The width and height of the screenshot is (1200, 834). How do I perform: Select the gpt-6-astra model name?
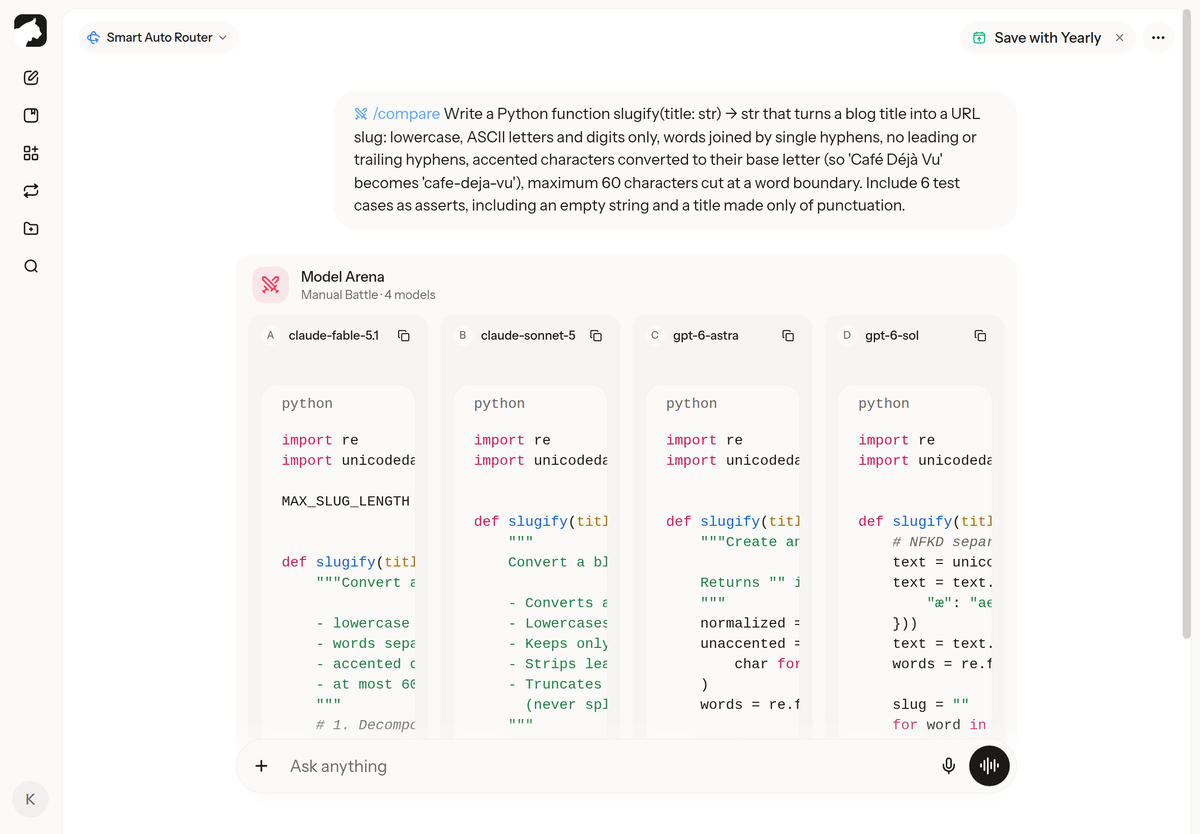(706, 336)
